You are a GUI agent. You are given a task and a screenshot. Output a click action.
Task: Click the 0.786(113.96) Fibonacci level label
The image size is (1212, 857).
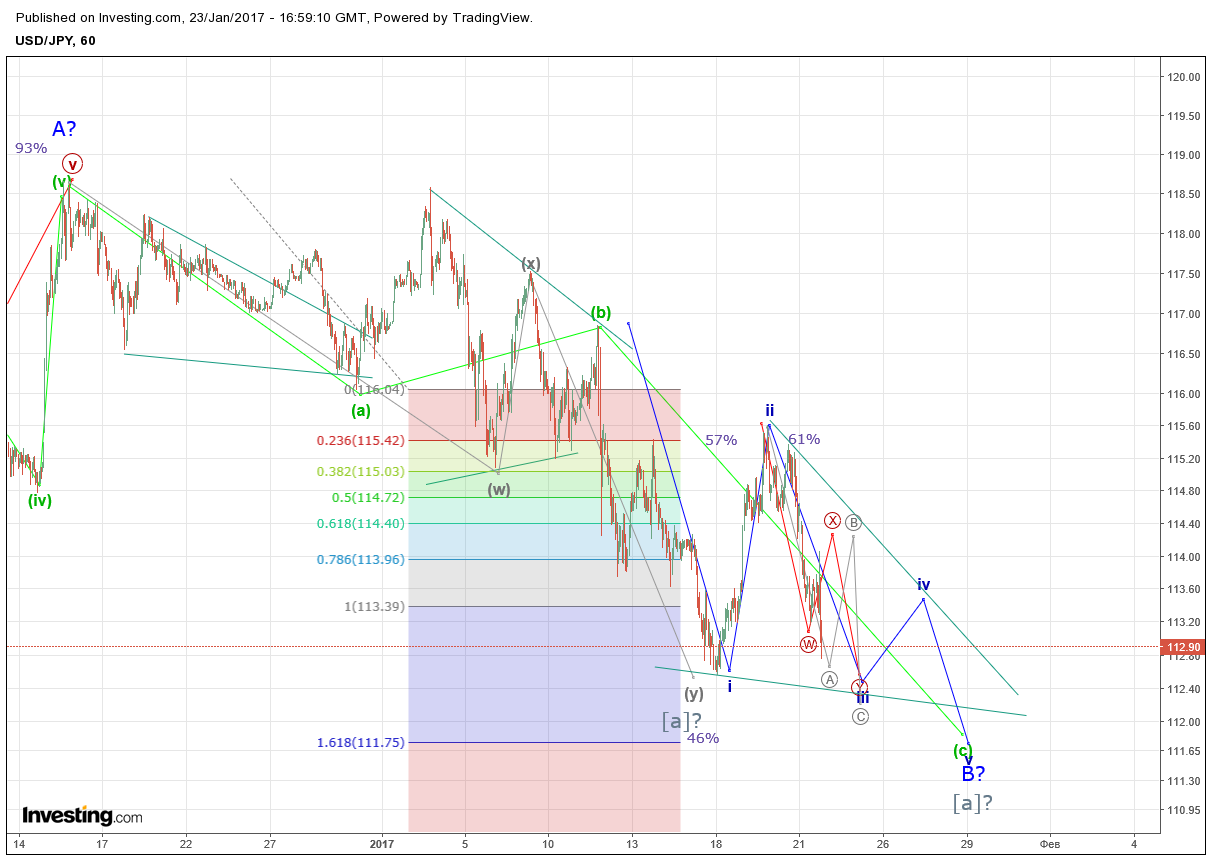pyautogui.click(x=360, y=559)
